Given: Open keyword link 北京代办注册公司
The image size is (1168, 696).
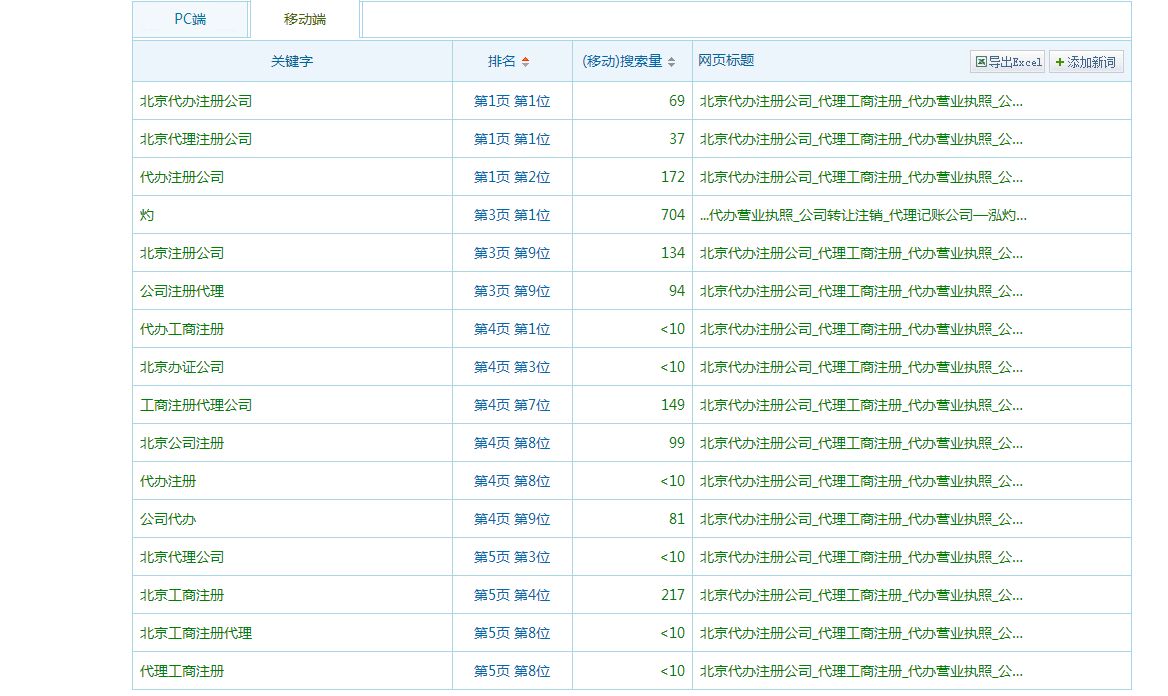Looking at the screenshot, I should pyautogui.click(x=196, y=101).
